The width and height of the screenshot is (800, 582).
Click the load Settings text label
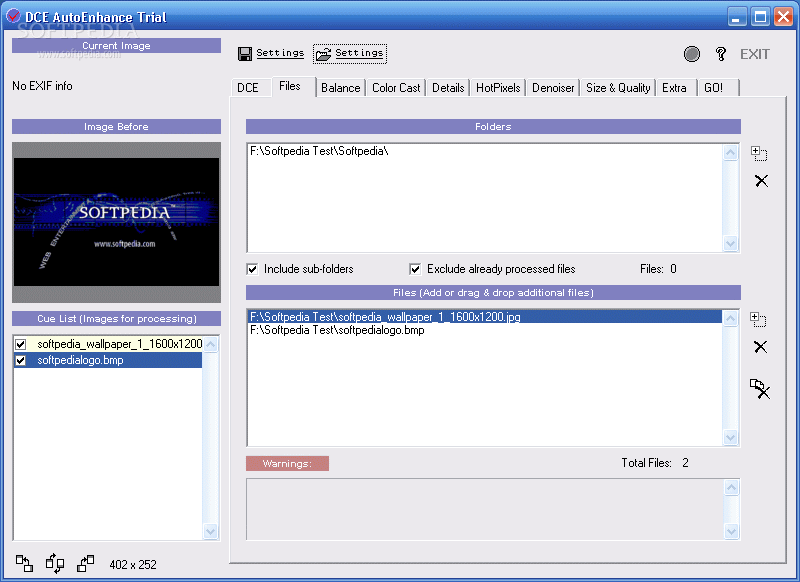coord(359,53)
